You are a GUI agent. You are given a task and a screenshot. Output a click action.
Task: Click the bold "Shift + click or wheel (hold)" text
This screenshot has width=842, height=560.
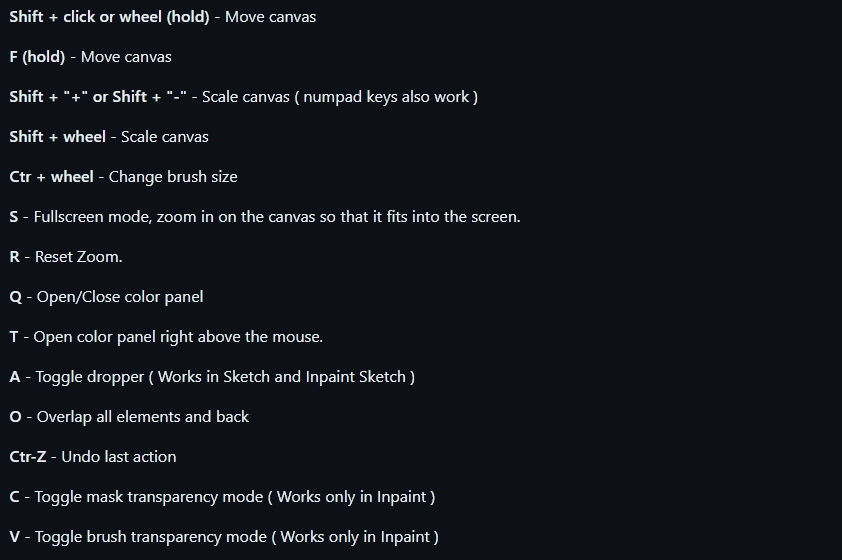(109, 17)
